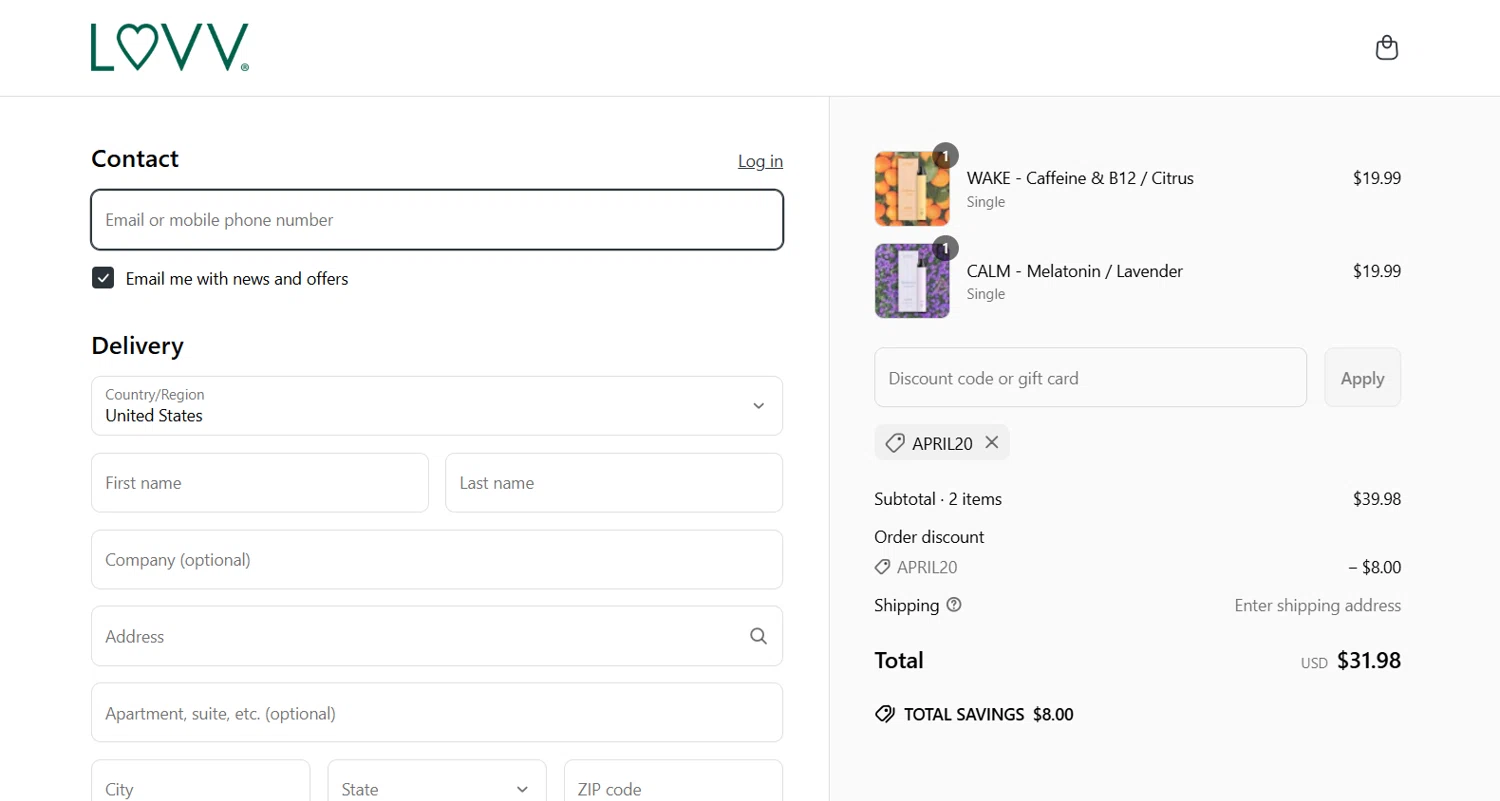1500x801 pixels.
Task: Click the LOVV logo
Action: click(170, 48)
